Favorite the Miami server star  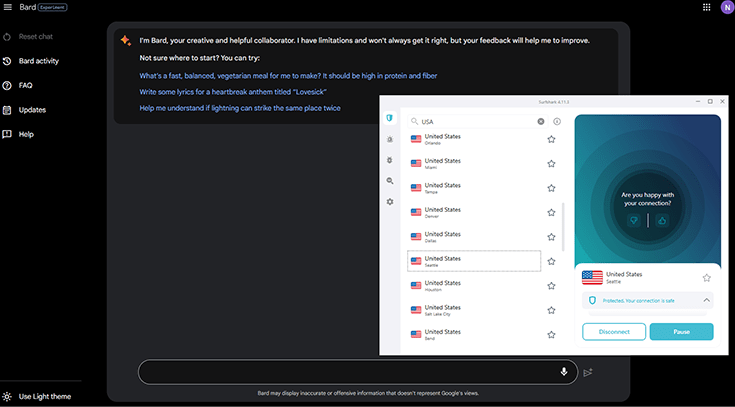tap(551, 164)
